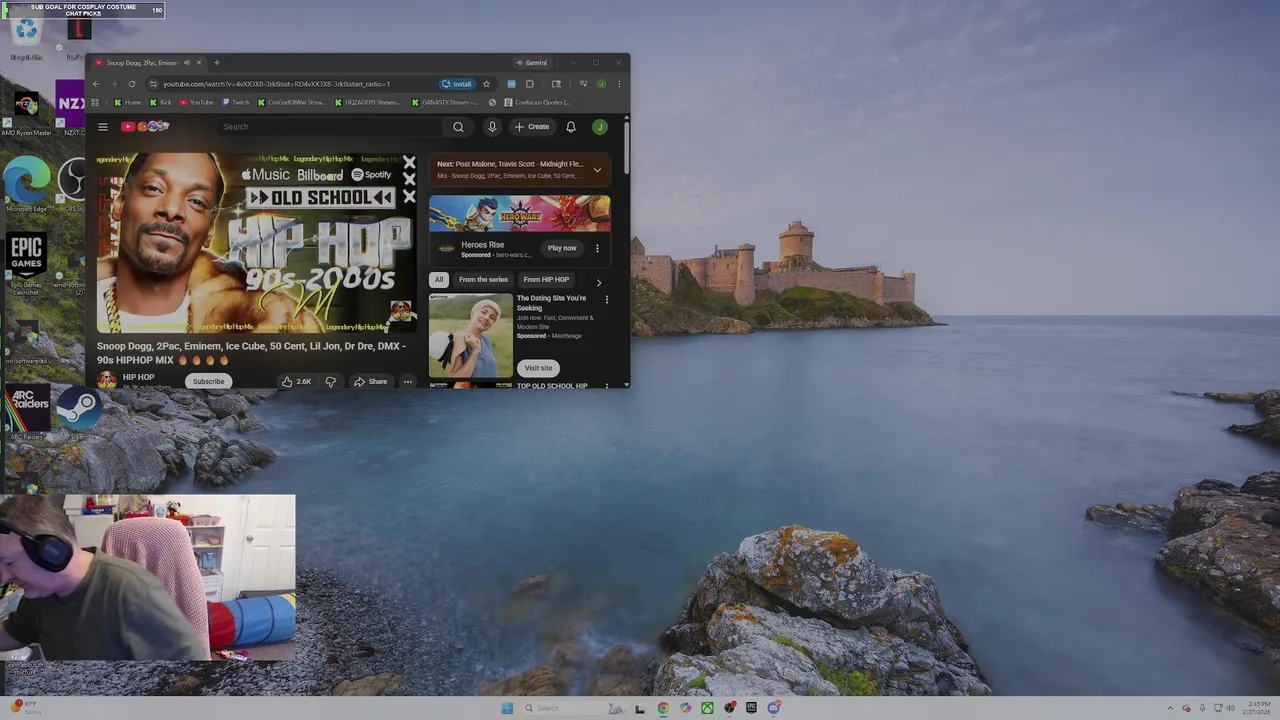Subscribe to HIP HOP channel

point(209,381)
